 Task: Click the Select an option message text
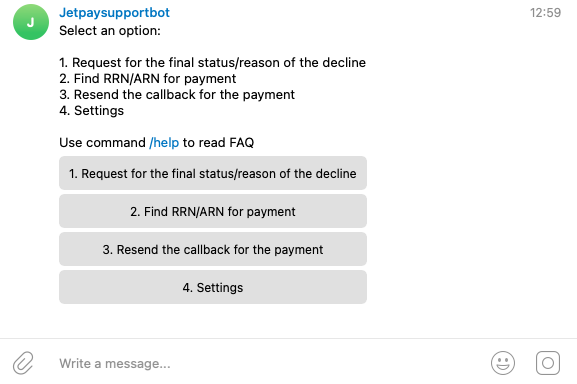(x=110, y=31)
